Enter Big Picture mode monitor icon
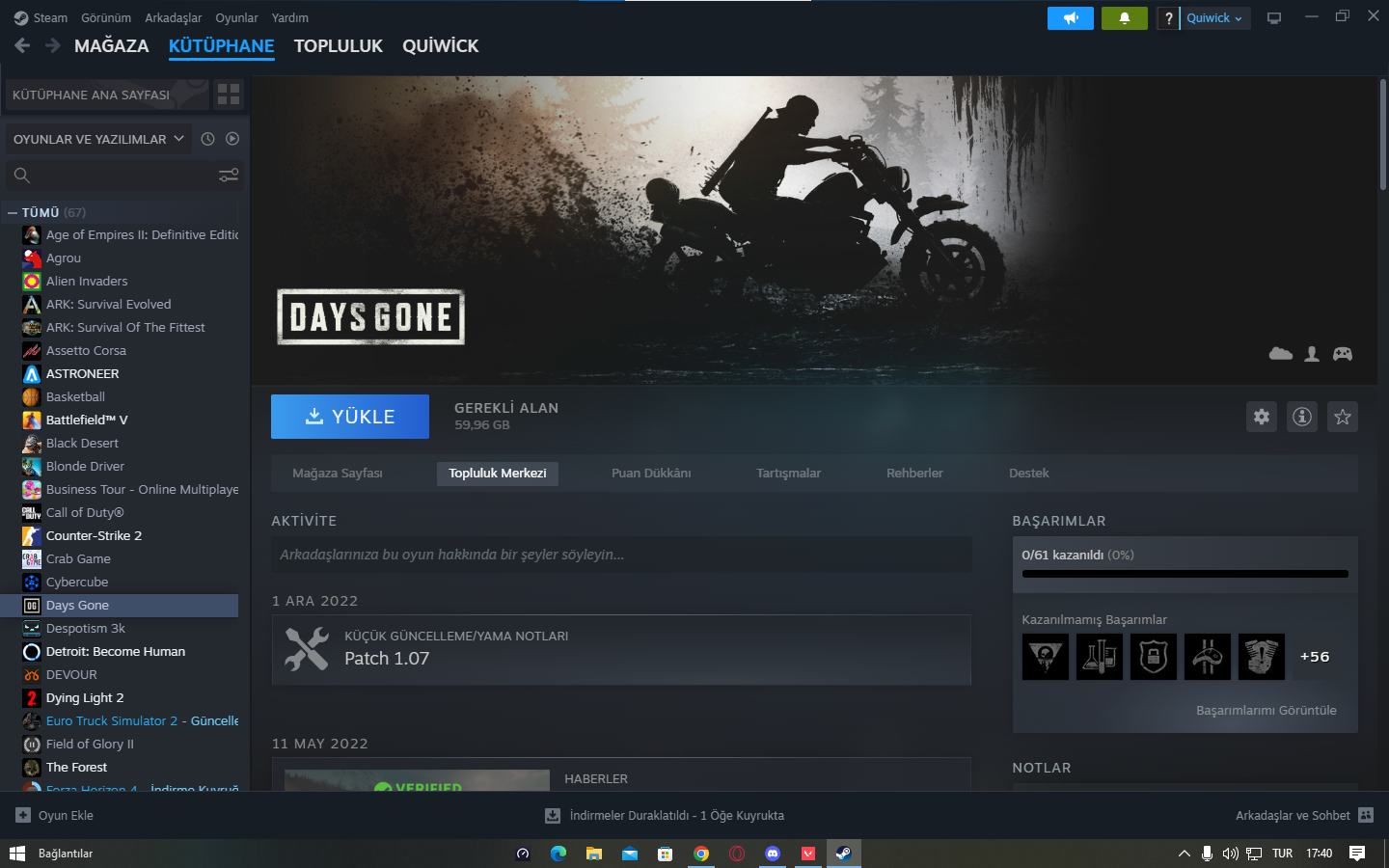The image size is (1389, 868). tap(1274, 18)
